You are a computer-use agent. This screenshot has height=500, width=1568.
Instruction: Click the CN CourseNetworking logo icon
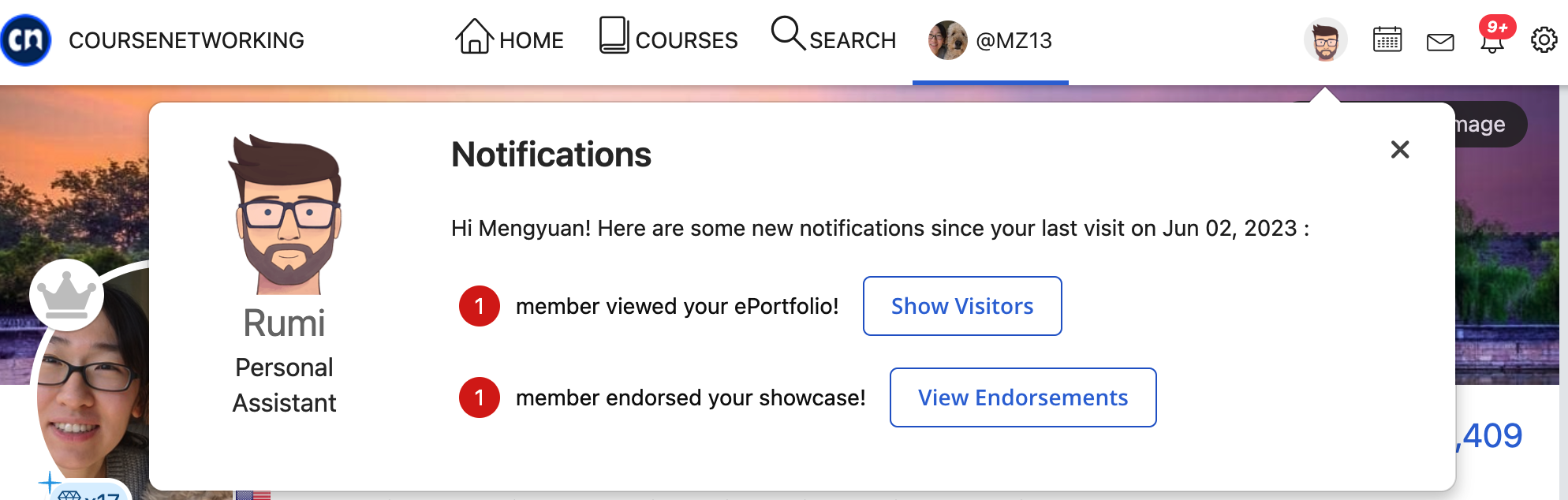[x=26, y=40]
